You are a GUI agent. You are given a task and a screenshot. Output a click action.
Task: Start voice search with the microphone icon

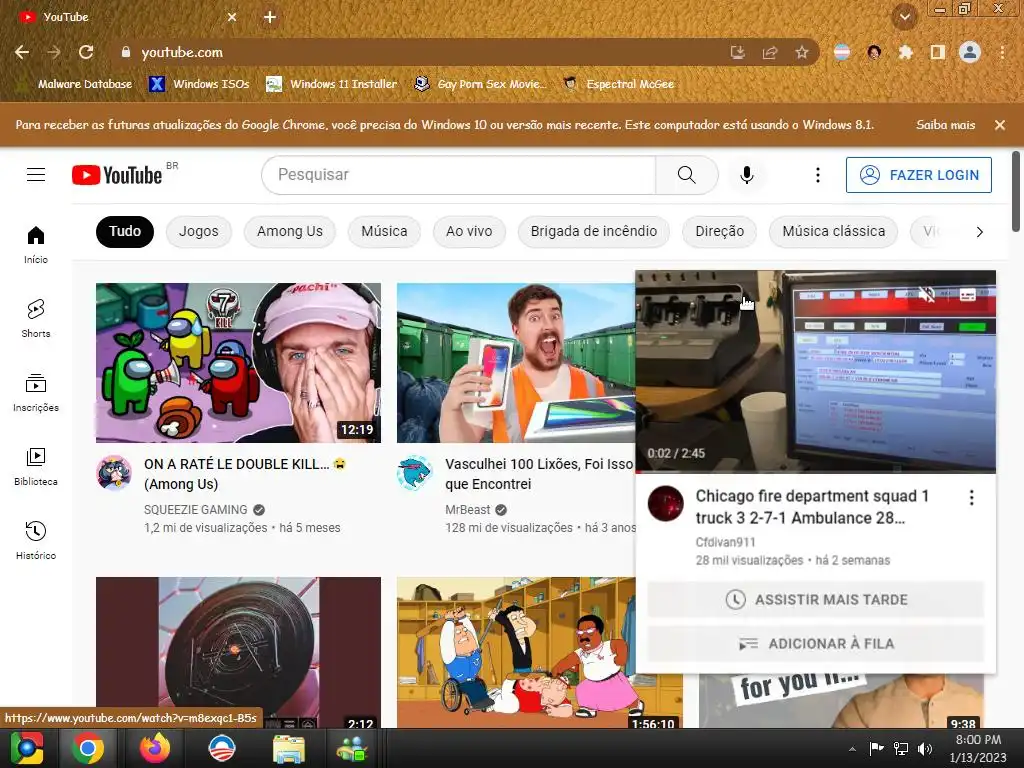(746, 175)
